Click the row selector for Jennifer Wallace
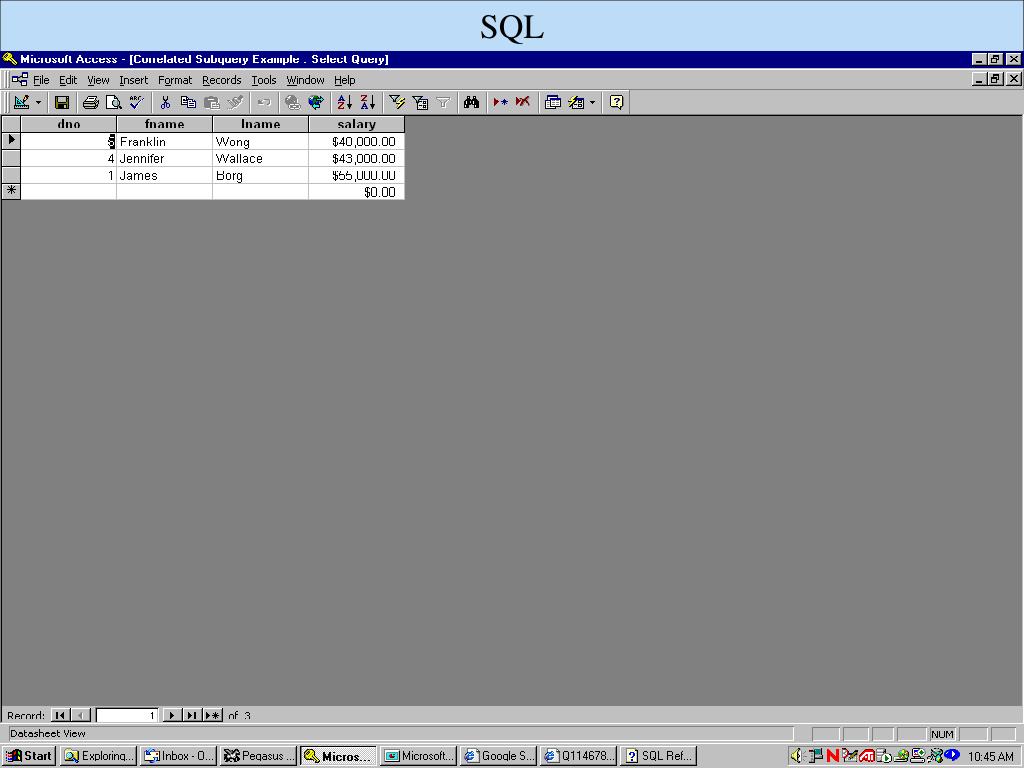The height and width of the screenshot is (768, 1024). tap(11, 158)
